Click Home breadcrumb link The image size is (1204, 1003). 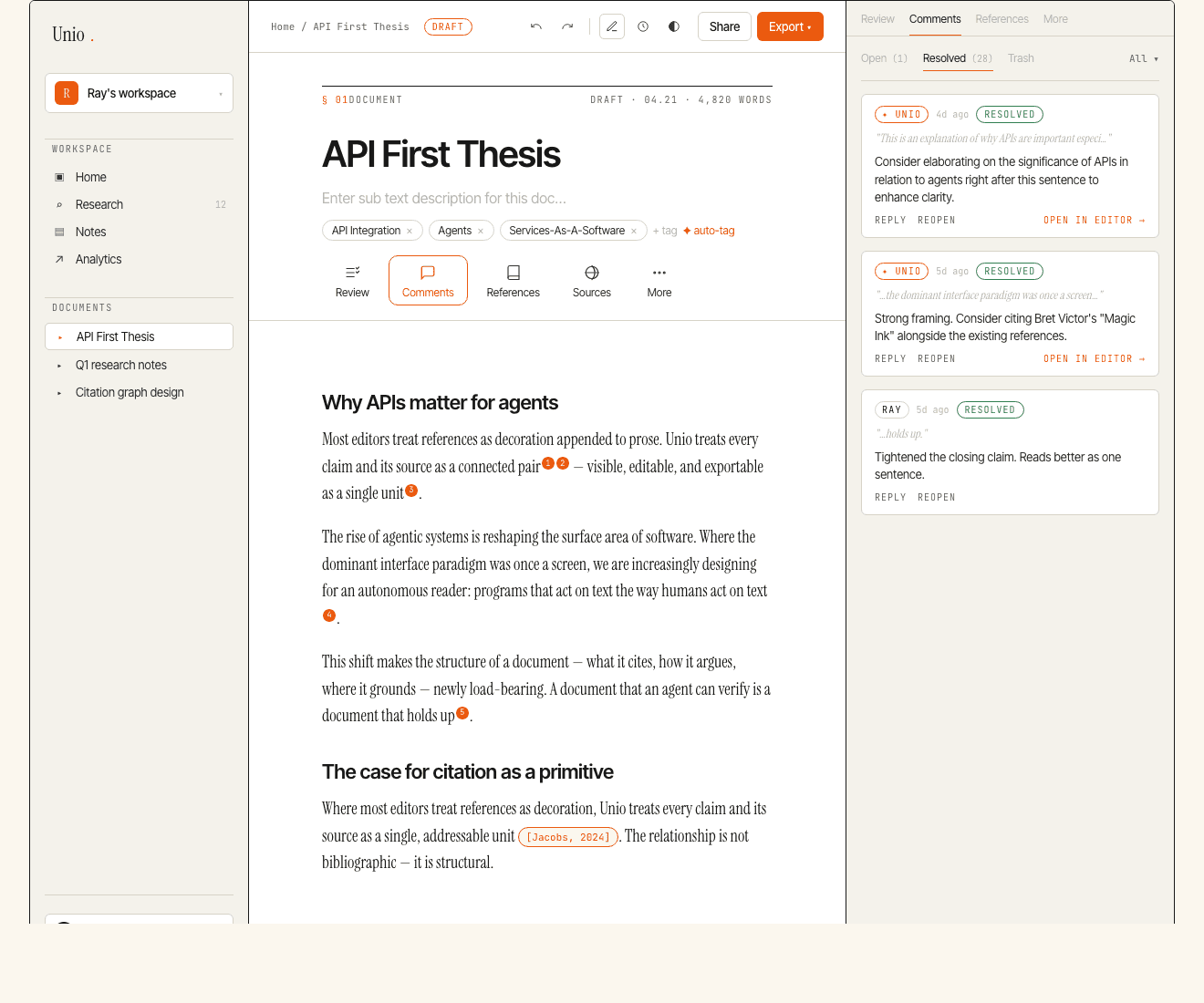point(283,26)
